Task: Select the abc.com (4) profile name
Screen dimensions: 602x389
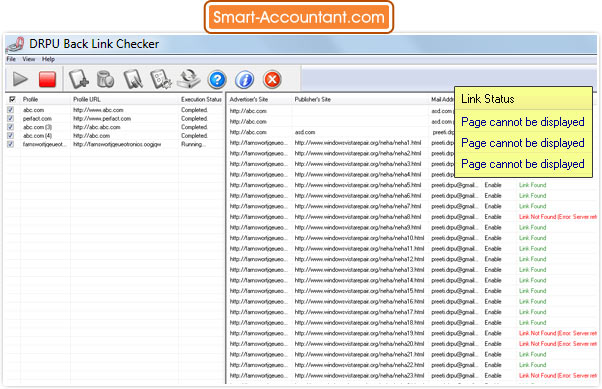Action: [37, 136]
